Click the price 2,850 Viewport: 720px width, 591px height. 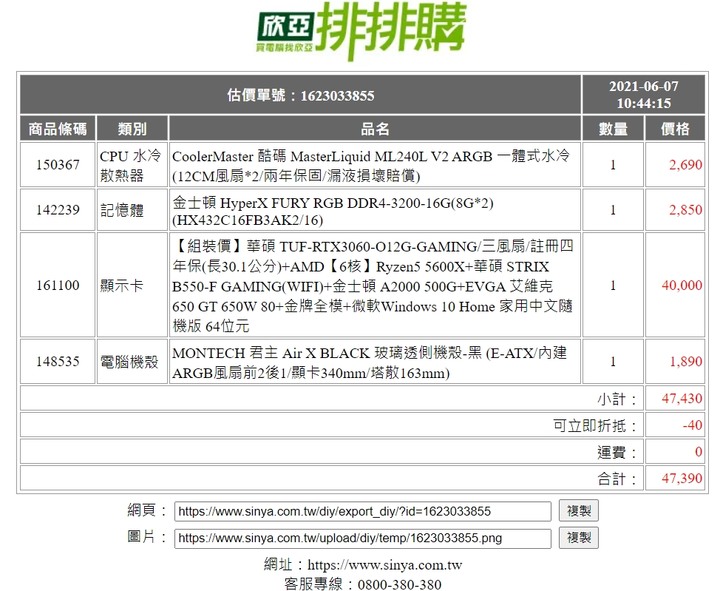pos(685,210)
